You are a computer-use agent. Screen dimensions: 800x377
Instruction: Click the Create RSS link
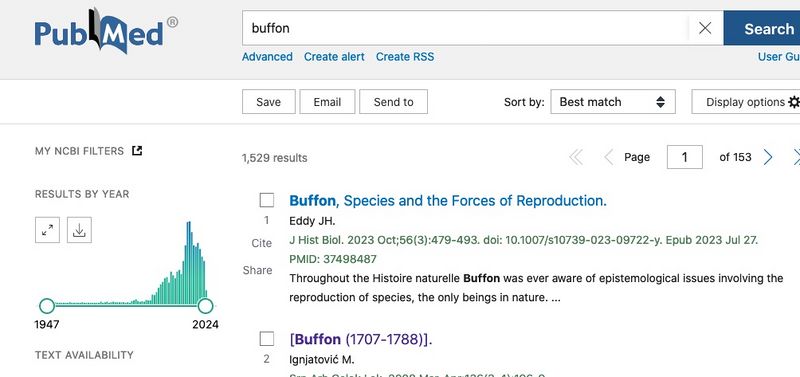[405, 57]
